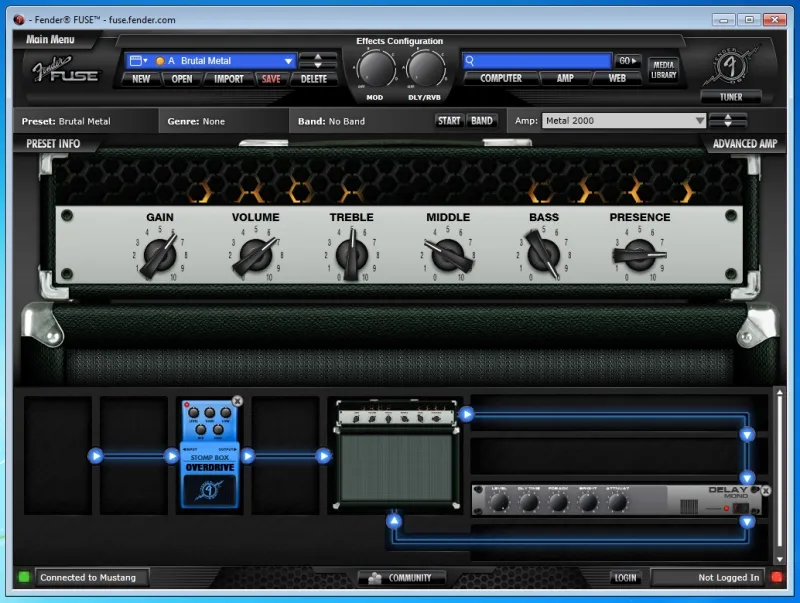Click the COMMUNITY button

(402, 578)
